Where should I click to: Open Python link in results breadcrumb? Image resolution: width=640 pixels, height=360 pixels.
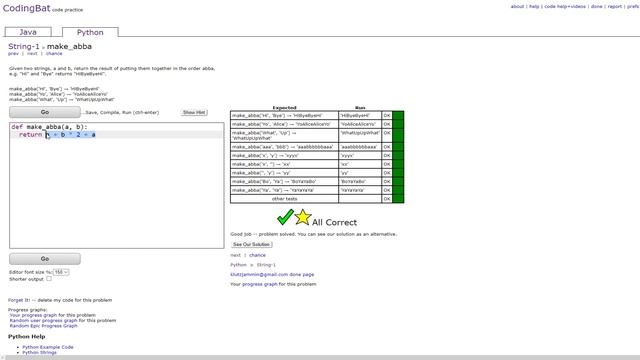point(238,265)
